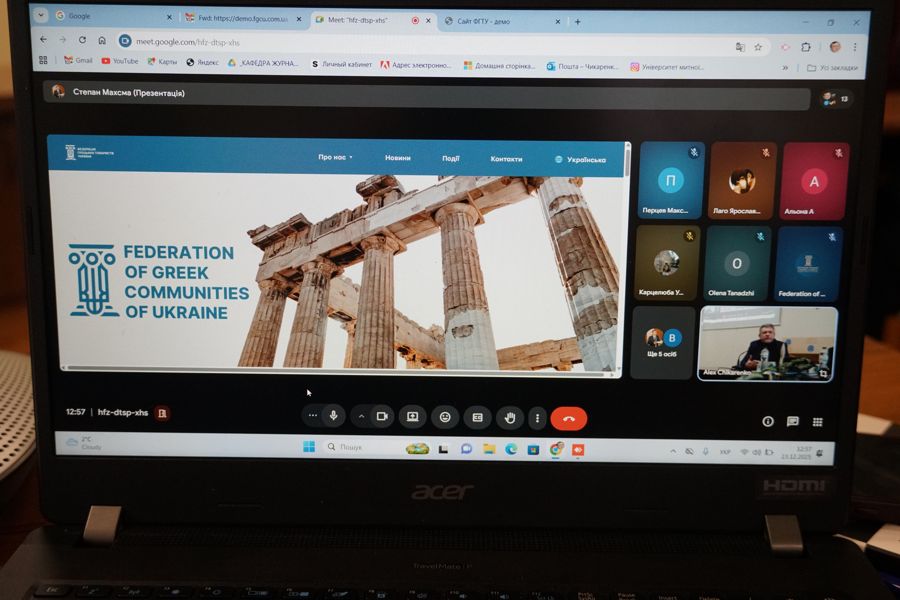Open the activities grid icon

pyautogui.click(x=817, y=422)
